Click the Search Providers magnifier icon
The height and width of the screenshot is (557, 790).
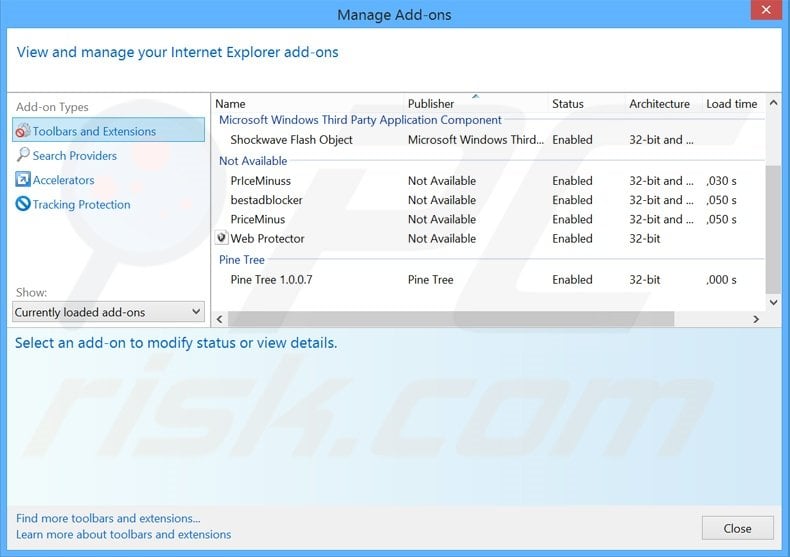(23, 155)
